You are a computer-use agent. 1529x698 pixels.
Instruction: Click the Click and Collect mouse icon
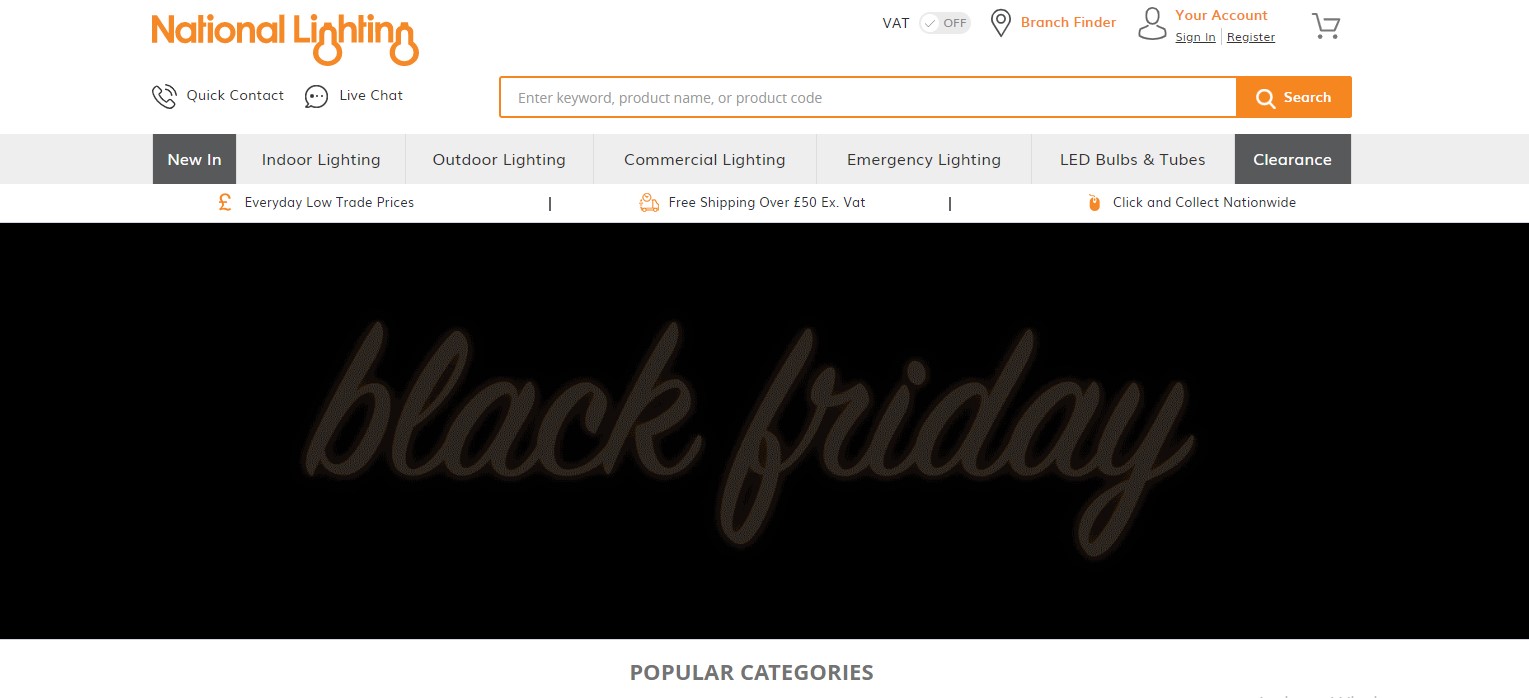tap(1094, 203)
